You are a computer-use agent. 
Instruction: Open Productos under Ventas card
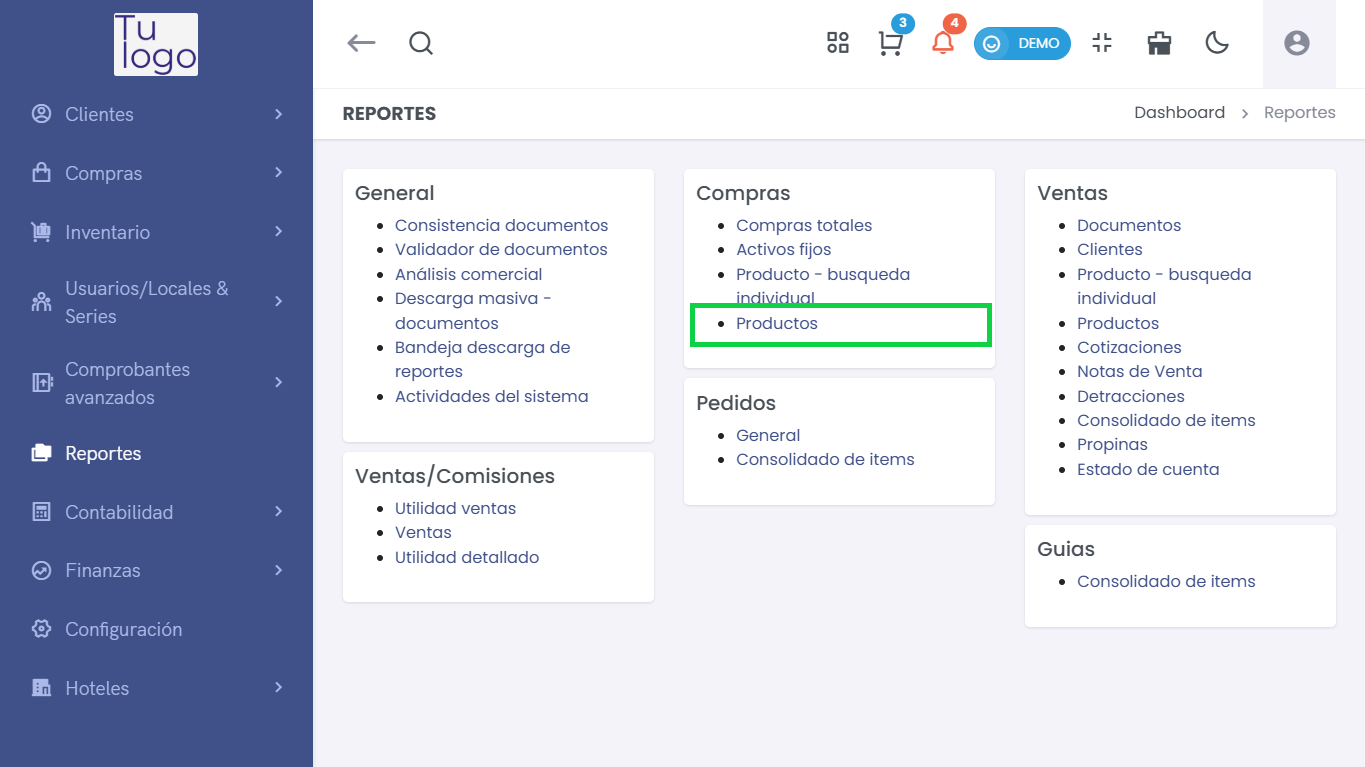coord(1118,323)
